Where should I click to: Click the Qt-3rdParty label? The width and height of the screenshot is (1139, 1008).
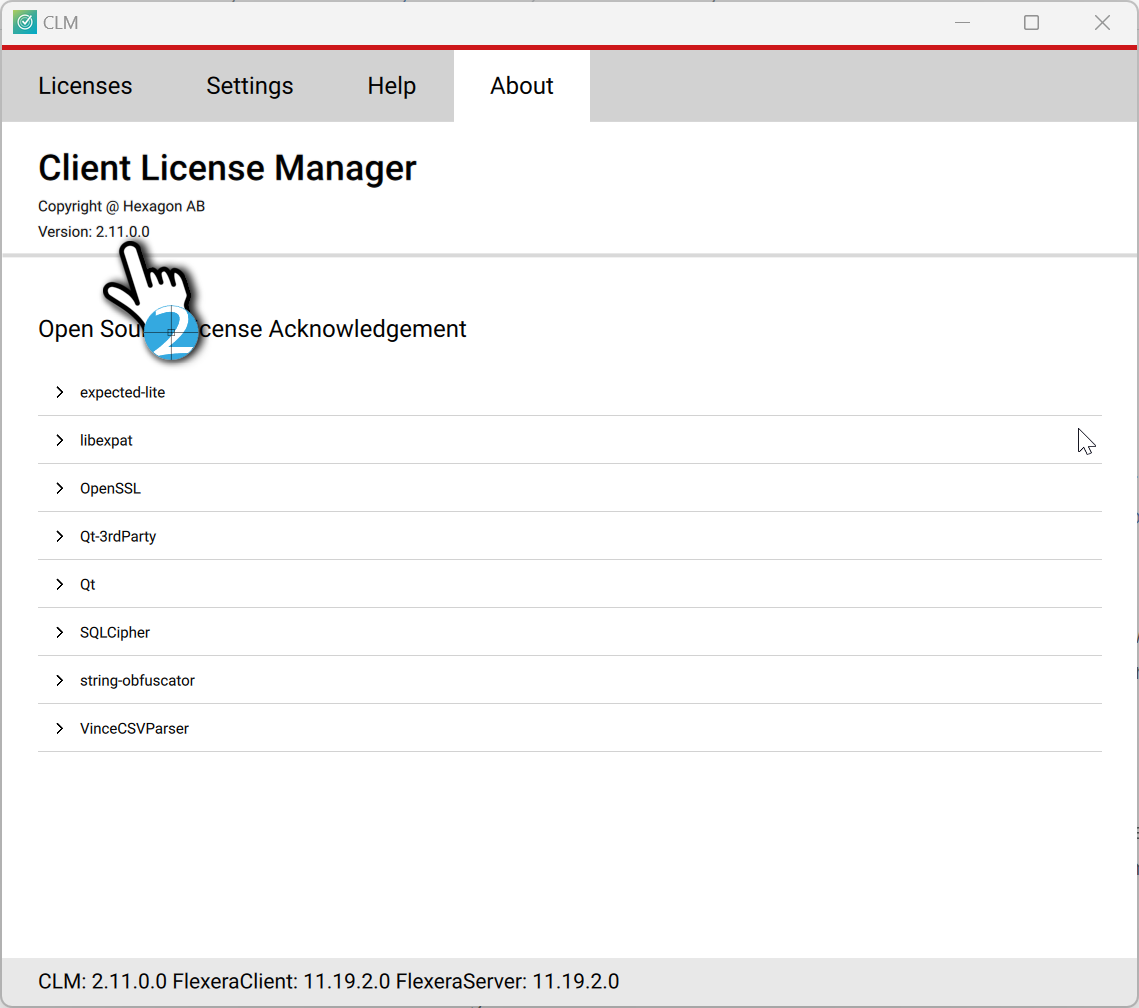pos(118,536)
